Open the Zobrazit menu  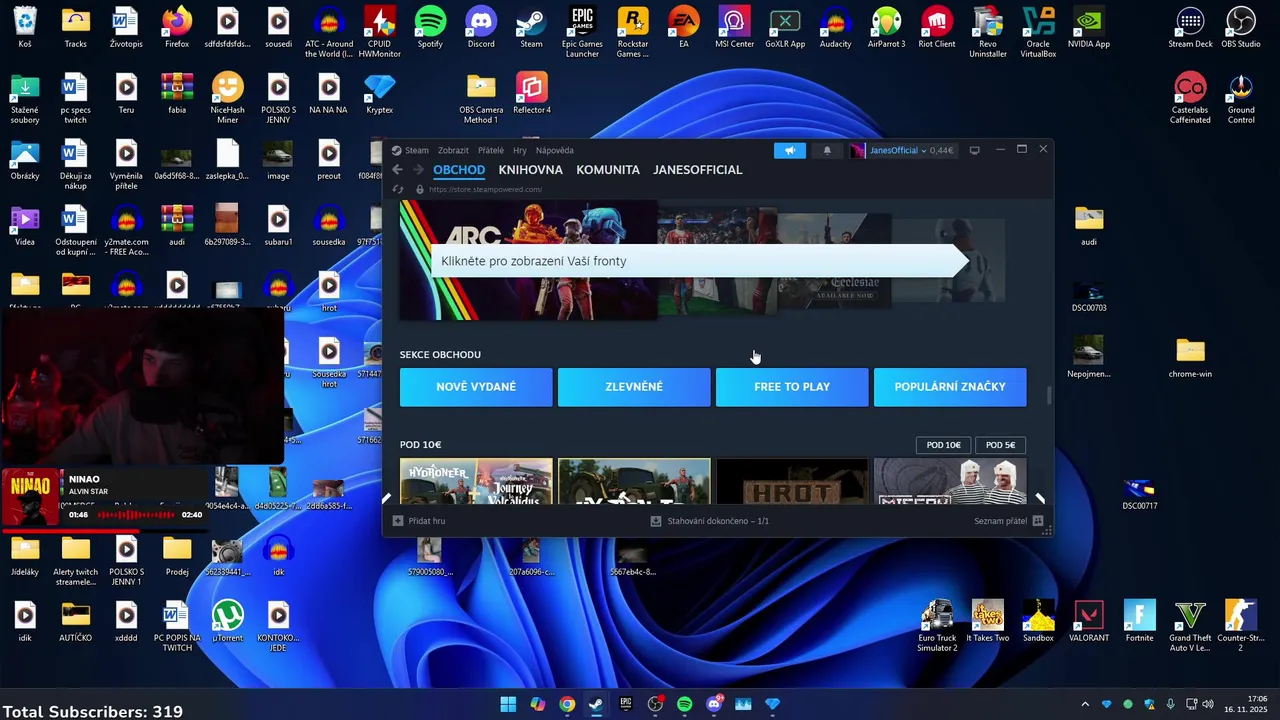tap(453, 150)
